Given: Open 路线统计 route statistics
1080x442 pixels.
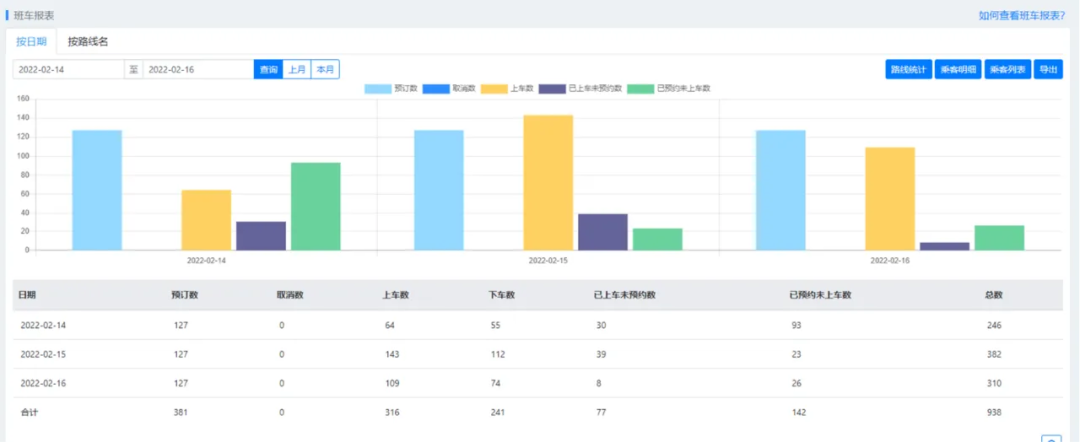Looking at the screenshot, I should pos(908,70).
